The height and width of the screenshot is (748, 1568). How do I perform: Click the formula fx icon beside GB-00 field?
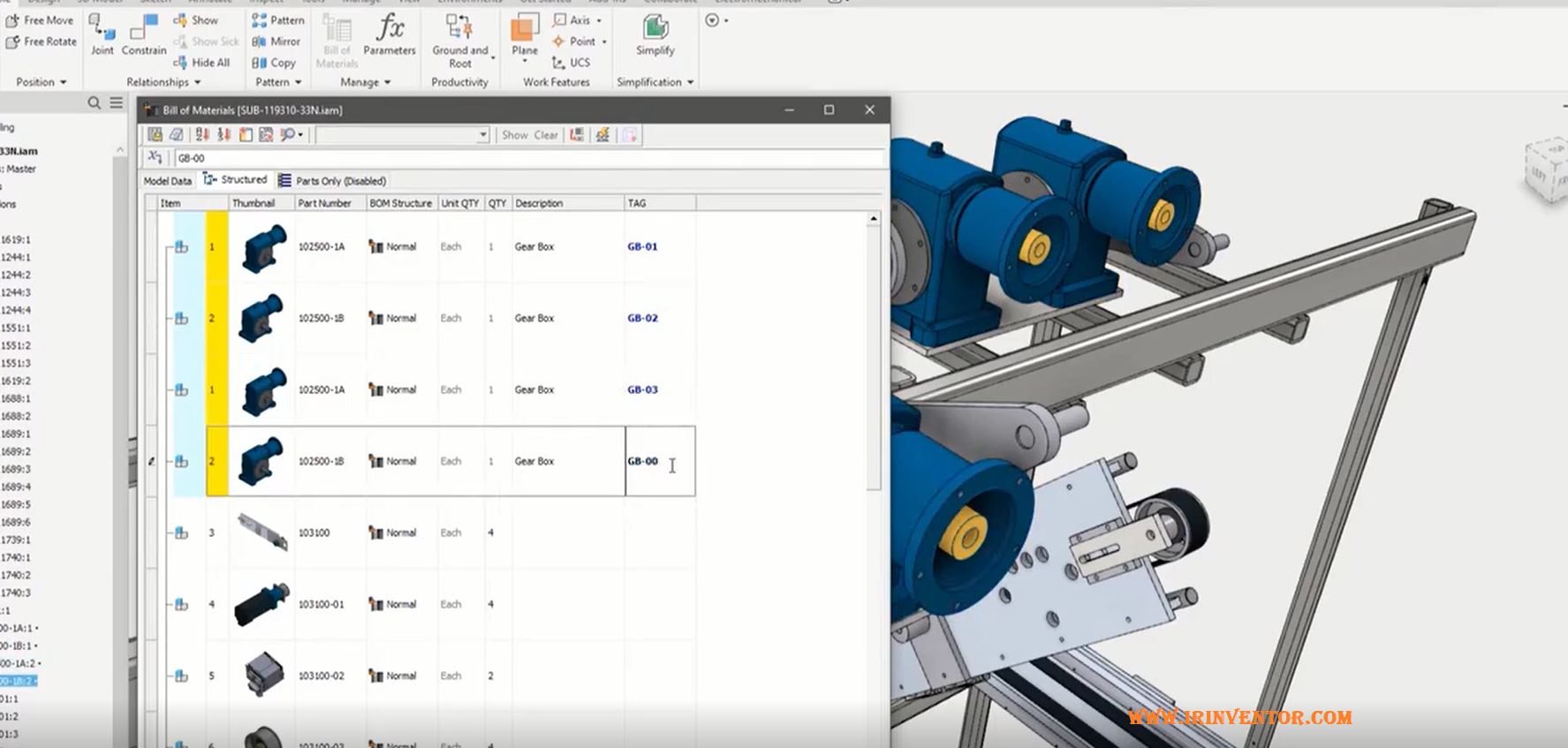coord(155,157)
